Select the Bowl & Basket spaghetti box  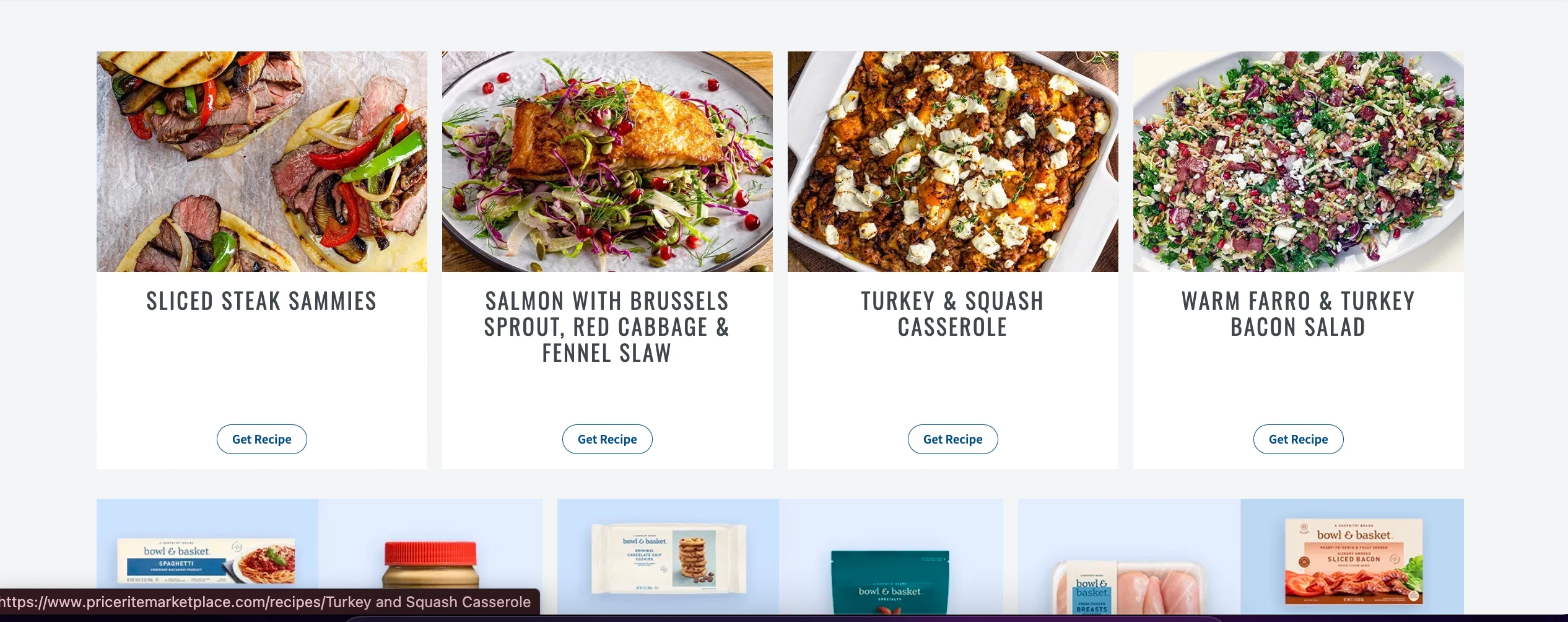tap(206, 561)
